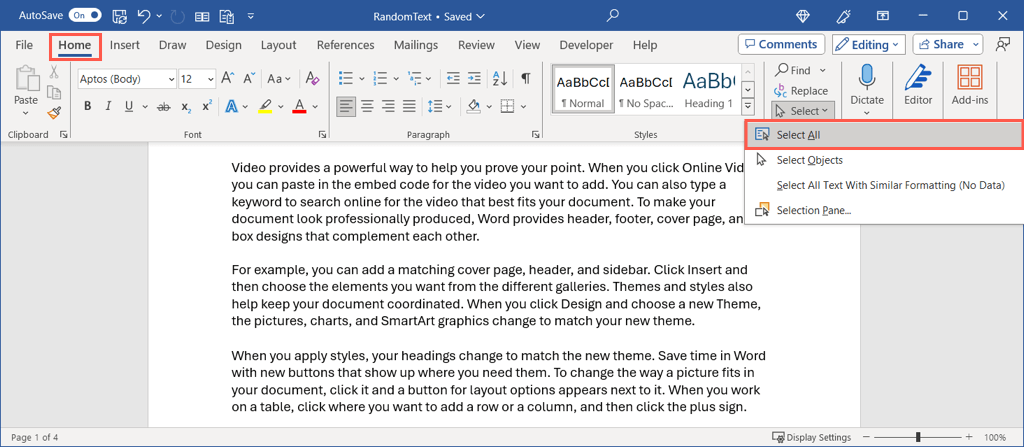Toggle show/hide paragraph marks
The height and width of the screenshot is (447, 1024).
click(x=526, y=78)
